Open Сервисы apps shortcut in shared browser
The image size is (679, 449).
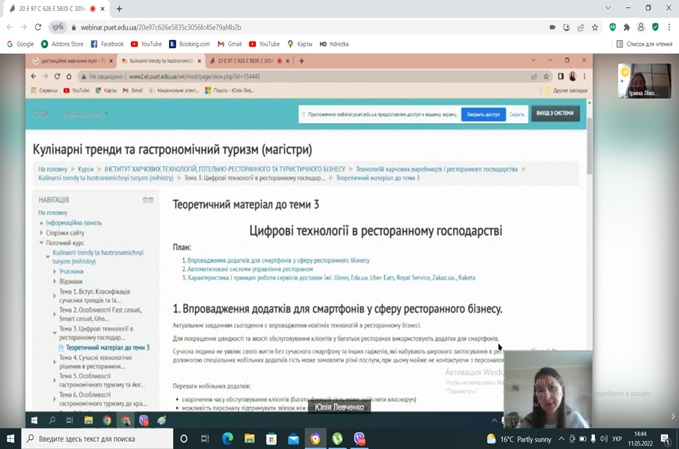pos(44,90)
